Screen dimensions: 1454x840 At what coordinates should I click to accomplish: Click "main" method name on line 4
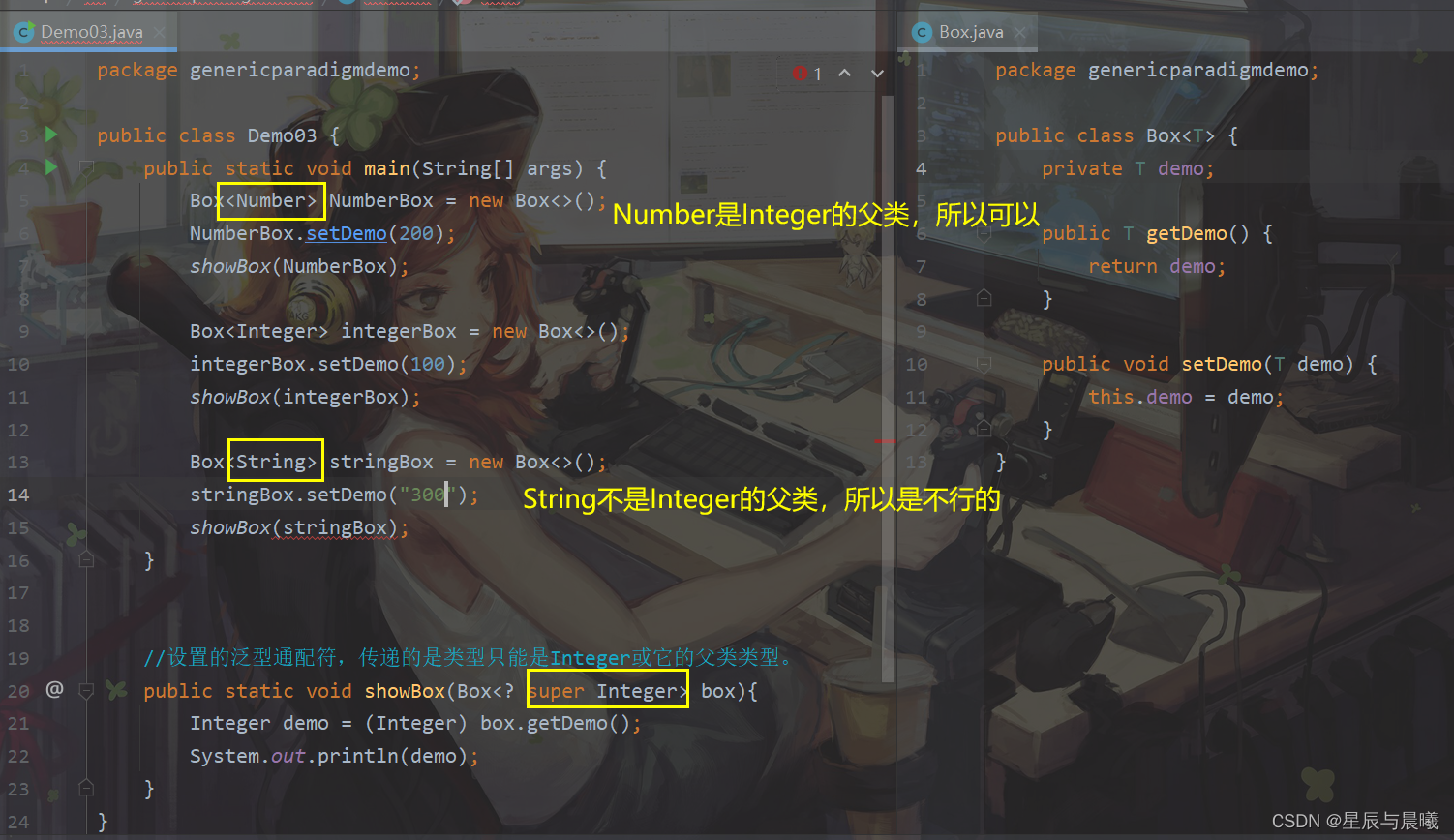[x=387, y=168]
